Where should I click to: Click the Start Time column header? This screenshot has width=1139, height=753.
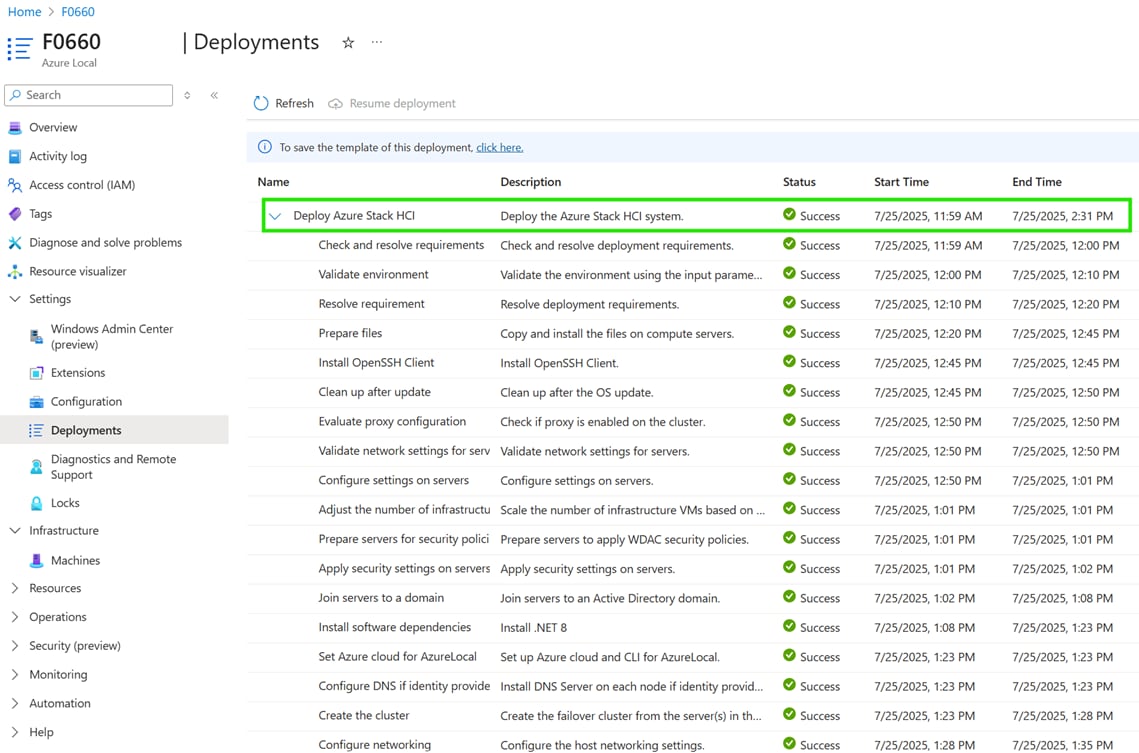(901, 182)
